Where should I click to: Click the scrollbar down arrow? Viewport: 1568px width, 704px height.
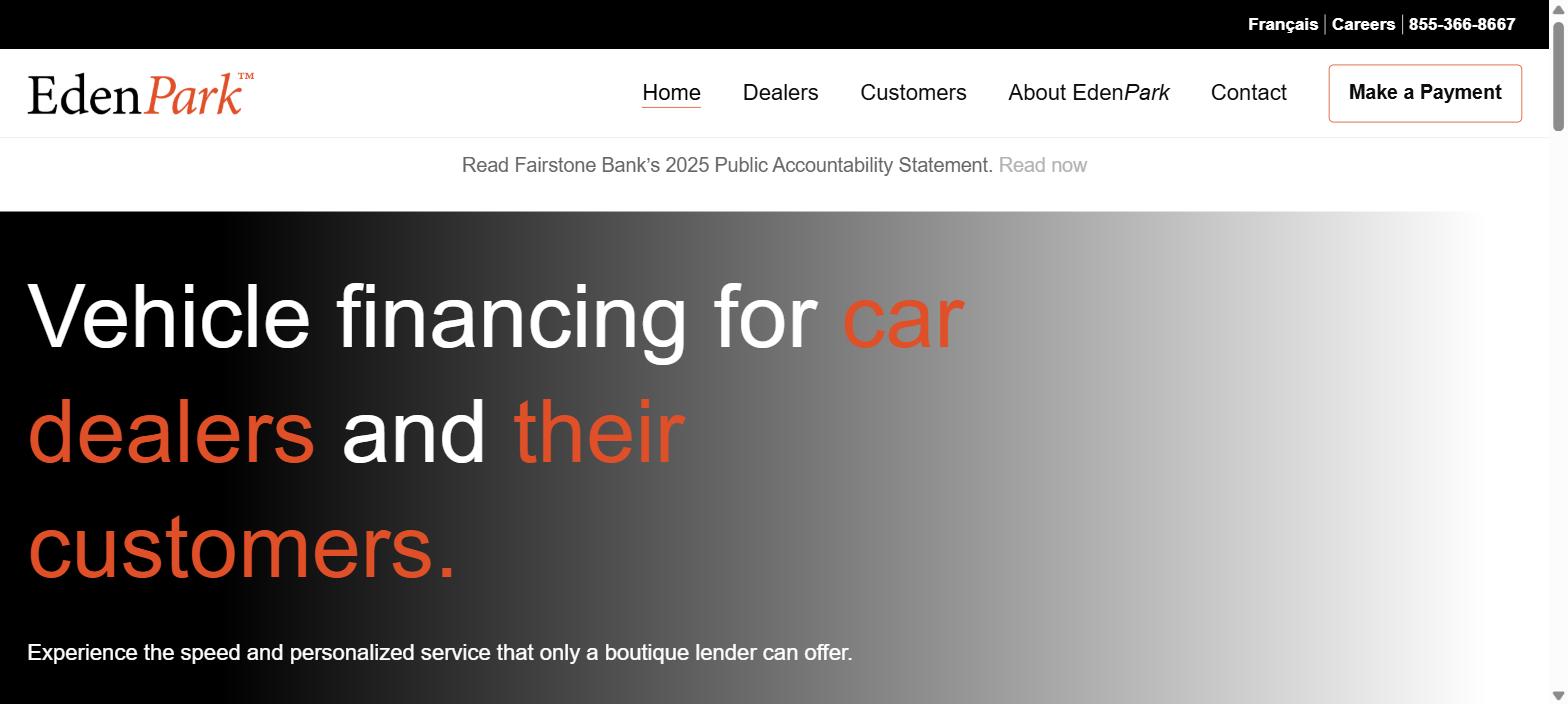[x=1558, y=696]
